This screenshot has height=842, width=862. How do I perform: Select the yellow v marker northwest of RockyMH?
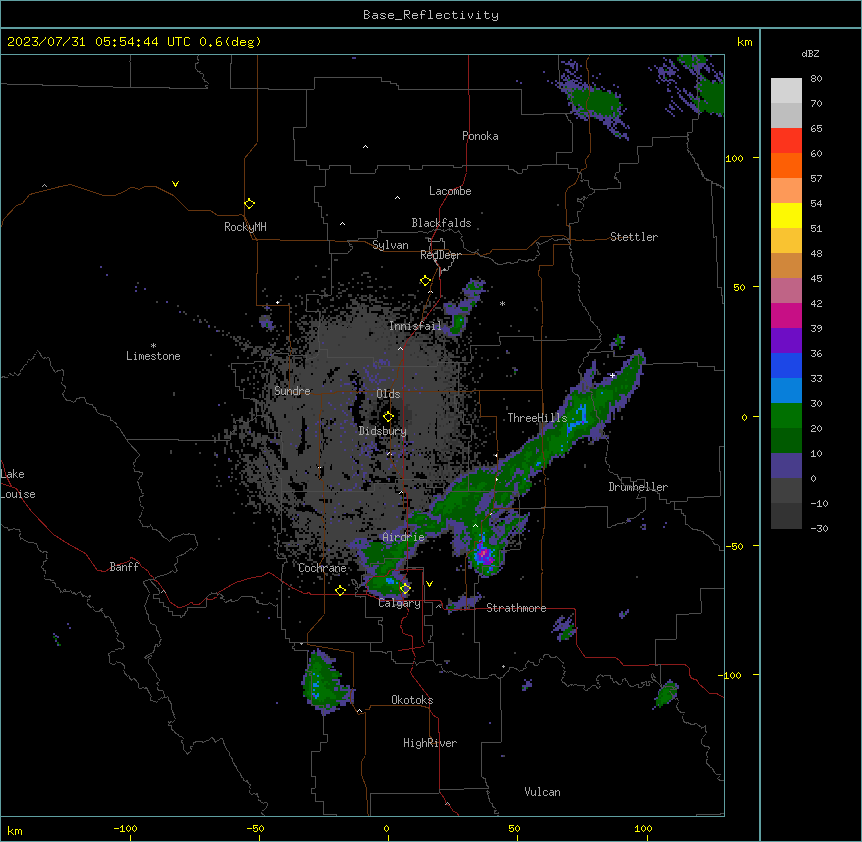(x=175, y=184)
